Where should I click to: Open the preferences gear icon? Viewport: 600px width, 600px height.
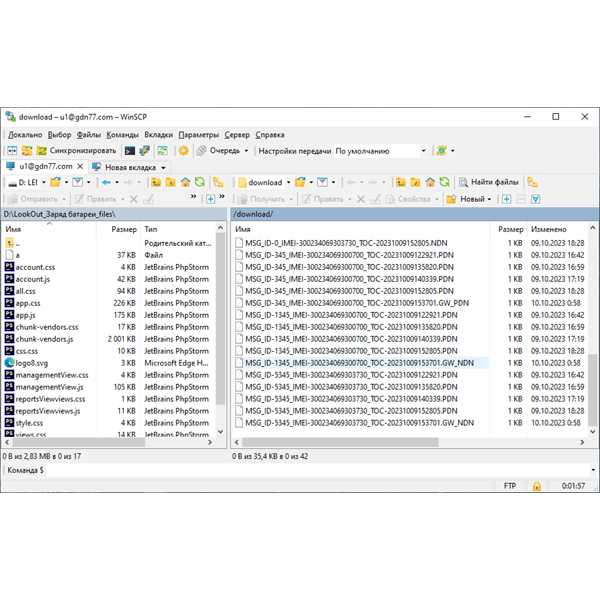coord(184,151)
